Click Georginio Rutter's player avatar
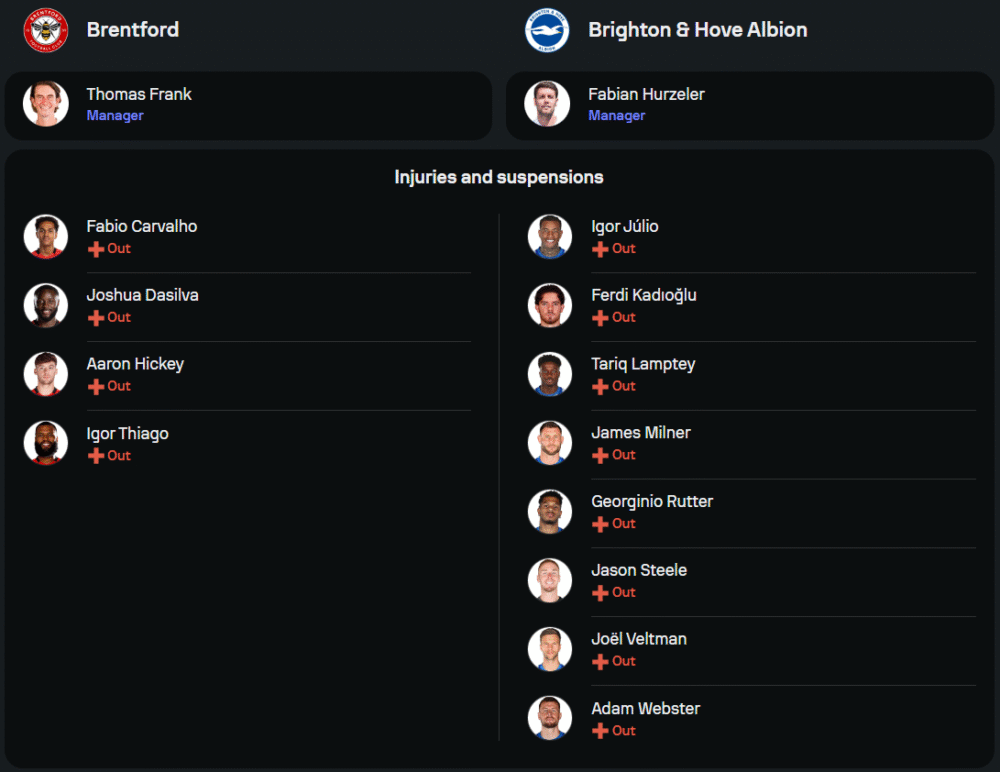1000x772 pixels. tap(550, 511)
